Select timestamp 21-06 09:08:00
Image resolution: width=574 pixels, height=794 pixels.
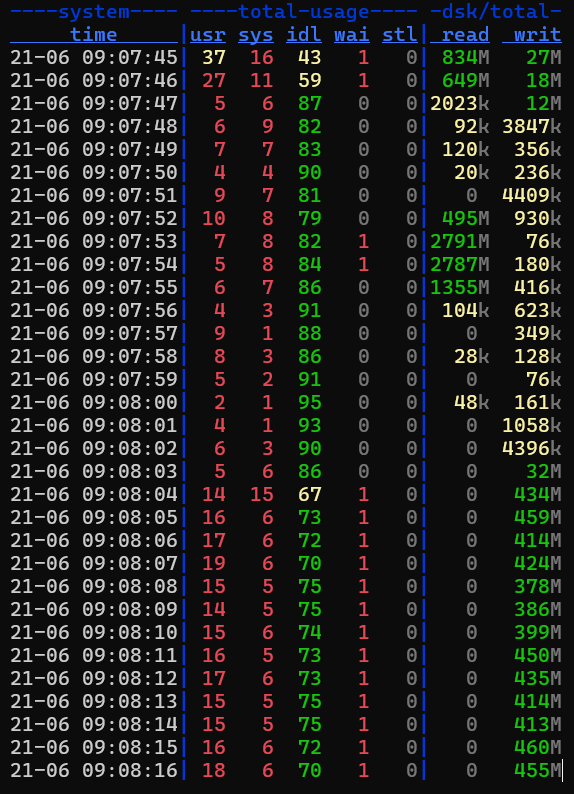94,402
